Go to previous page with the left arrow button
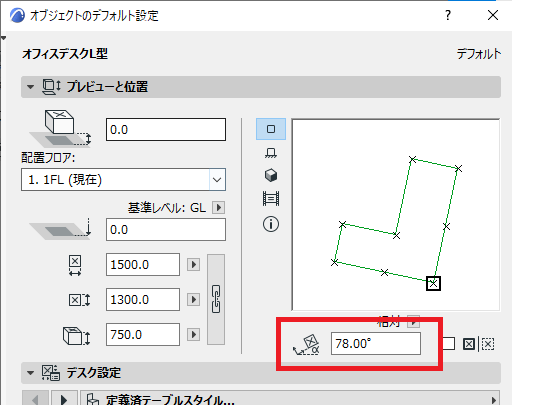Screen dimensions: 535x405 point(35,399)
